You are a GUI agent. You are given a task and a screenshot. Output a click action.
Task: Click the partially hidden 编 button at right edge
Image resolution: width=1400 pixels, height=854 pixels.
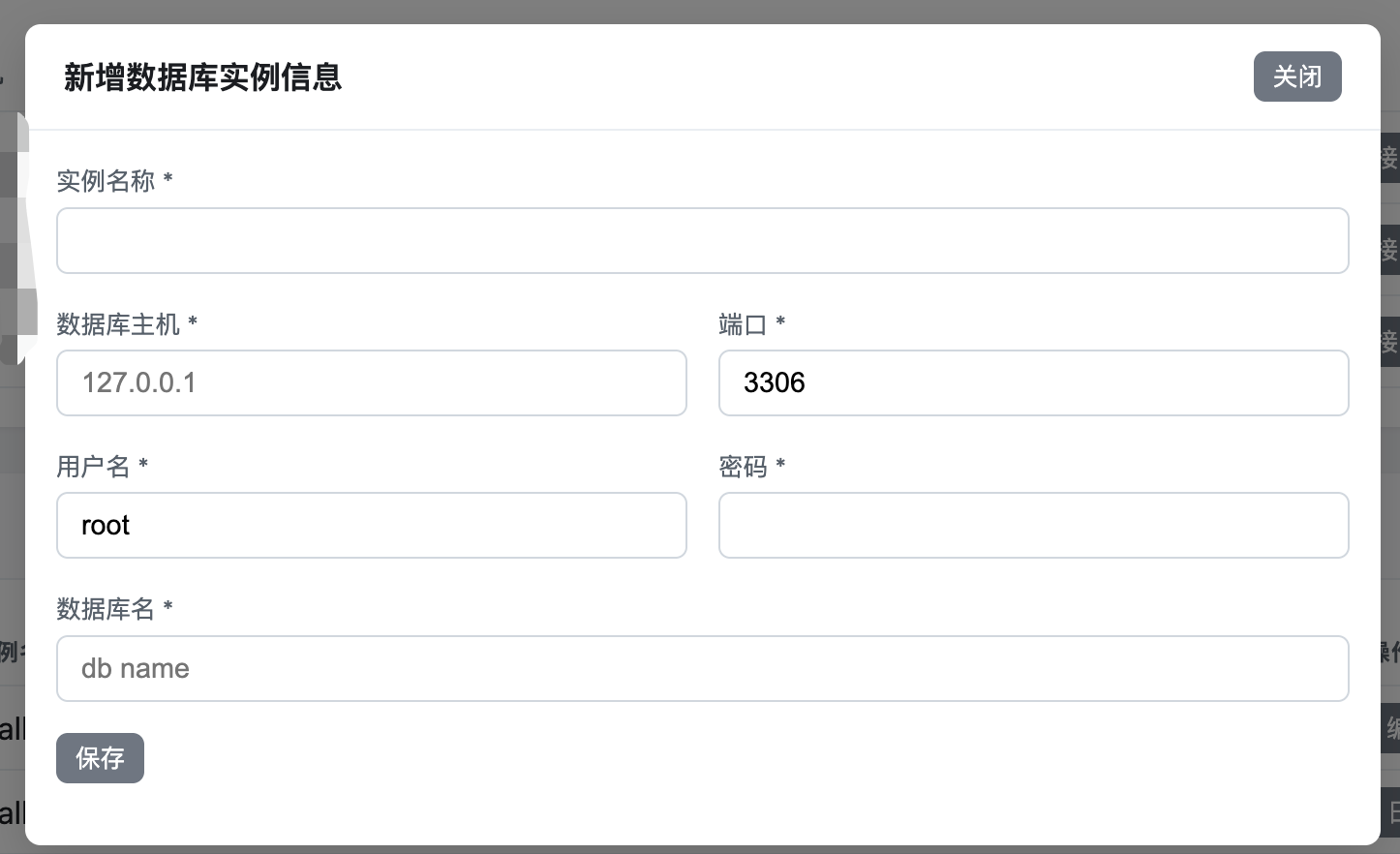[1391, 728]
